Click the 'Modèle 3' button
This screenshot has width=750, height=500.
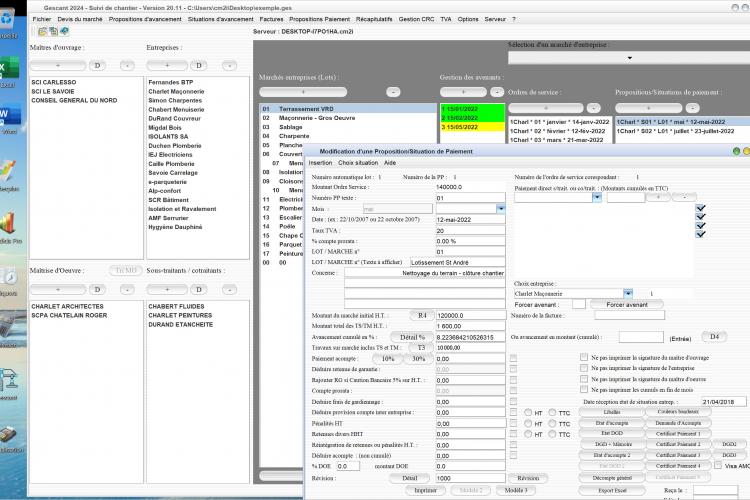(516, 490)
